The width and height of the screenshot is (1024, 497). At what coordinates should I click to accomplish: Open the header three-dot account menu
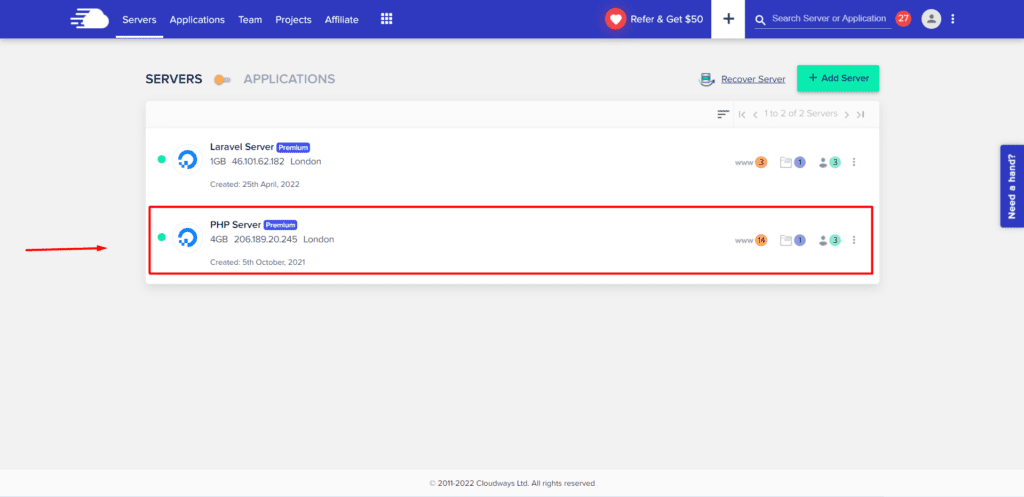953,19
